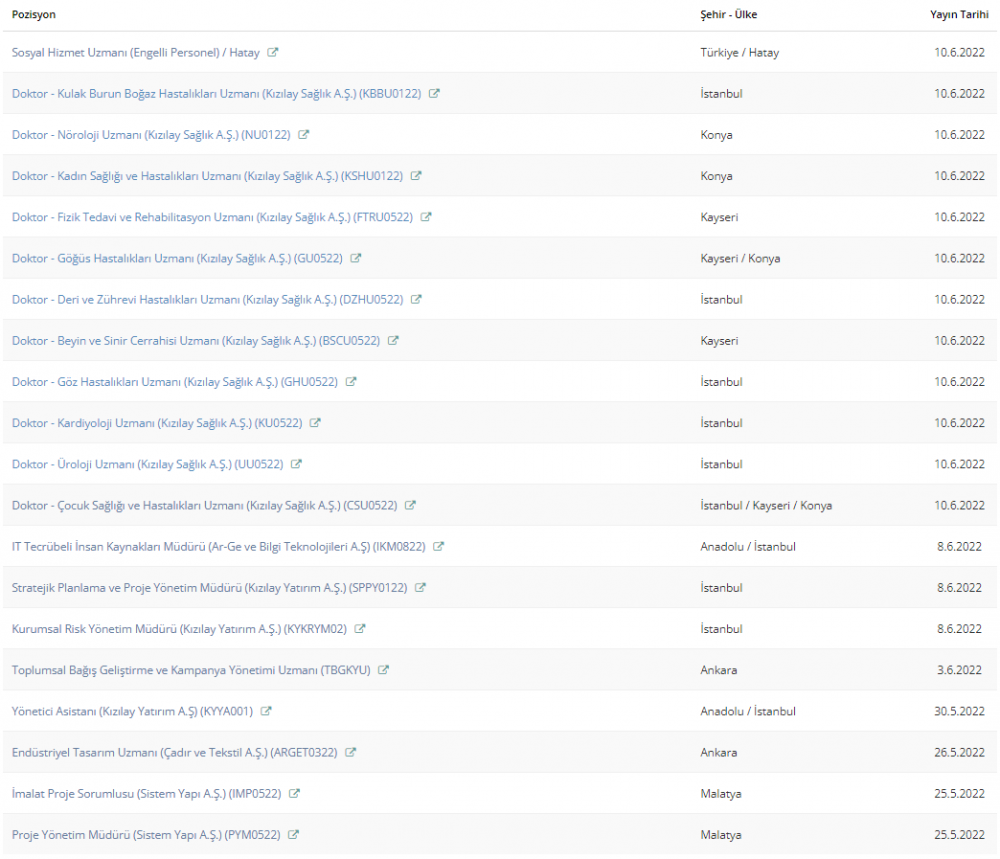Click external-link icon for Çocuk Sağlığı (CSU0522)
Image resolution: width=1000 pixels, height=859 pixels.
pyautogui.click(x=410, y=505)
